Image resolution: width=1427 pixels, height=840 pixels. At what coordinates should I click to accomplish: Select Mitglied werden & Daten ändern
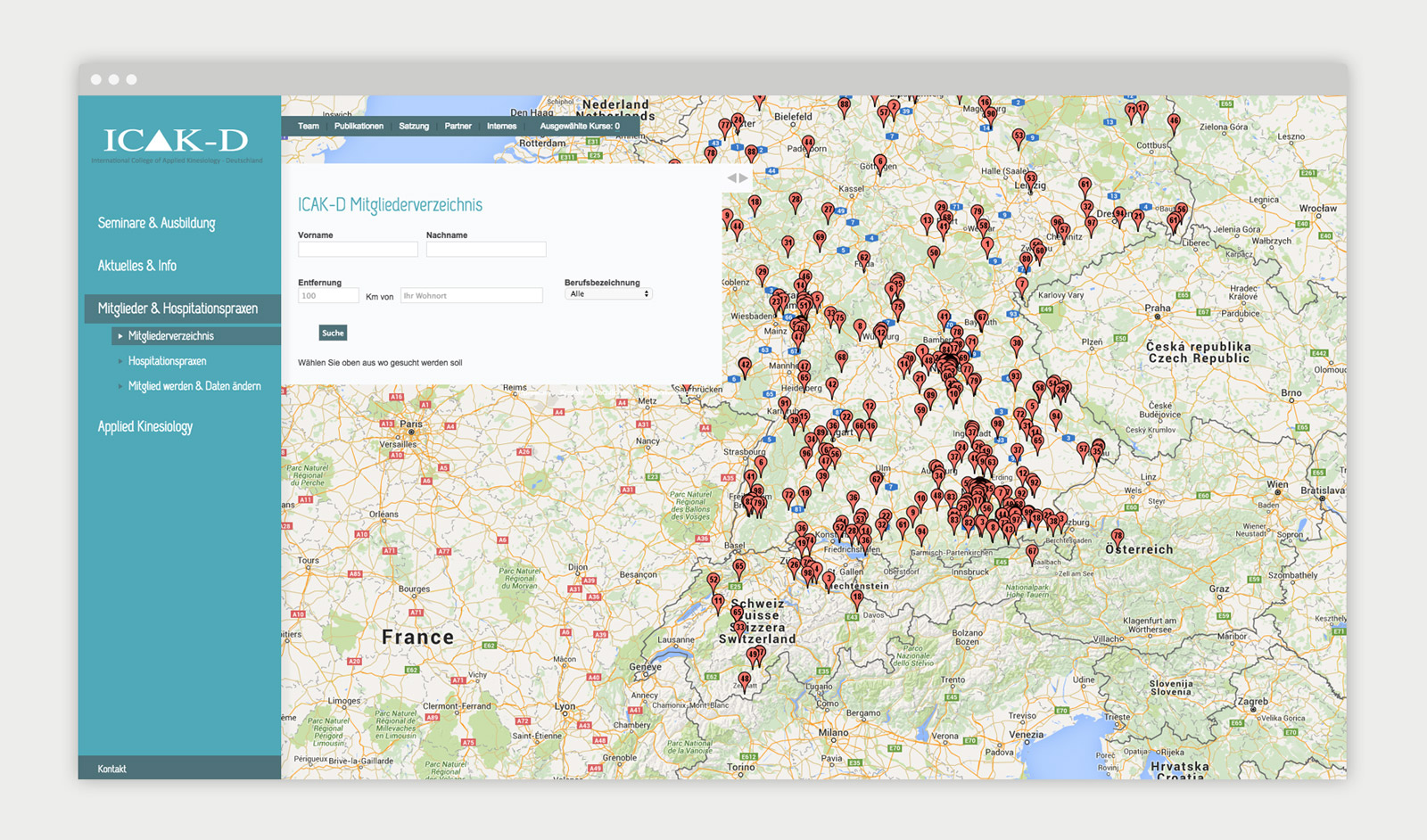pos(194,386)
